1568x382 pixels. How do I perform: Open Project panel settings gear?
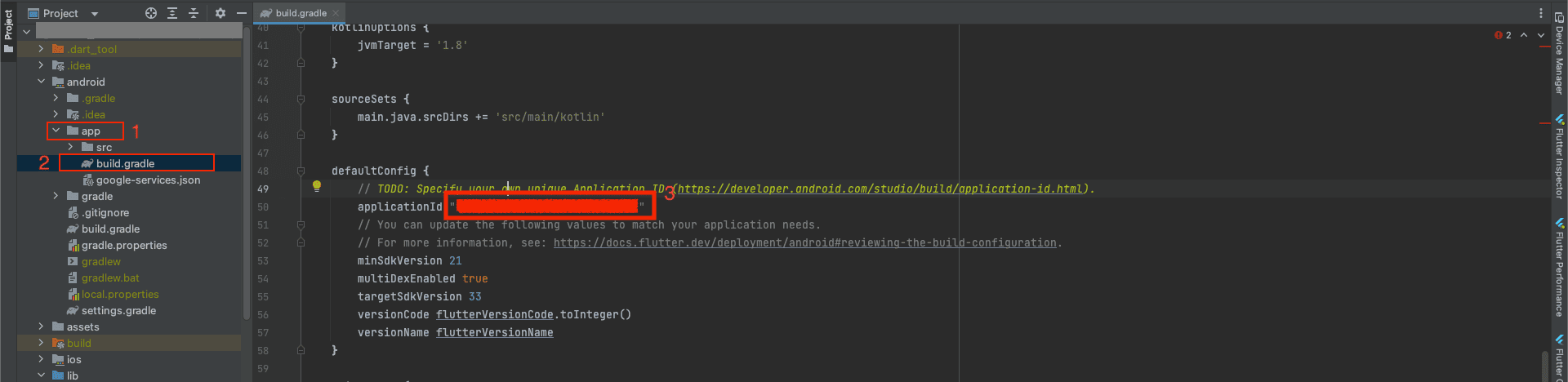coord(220,13)
